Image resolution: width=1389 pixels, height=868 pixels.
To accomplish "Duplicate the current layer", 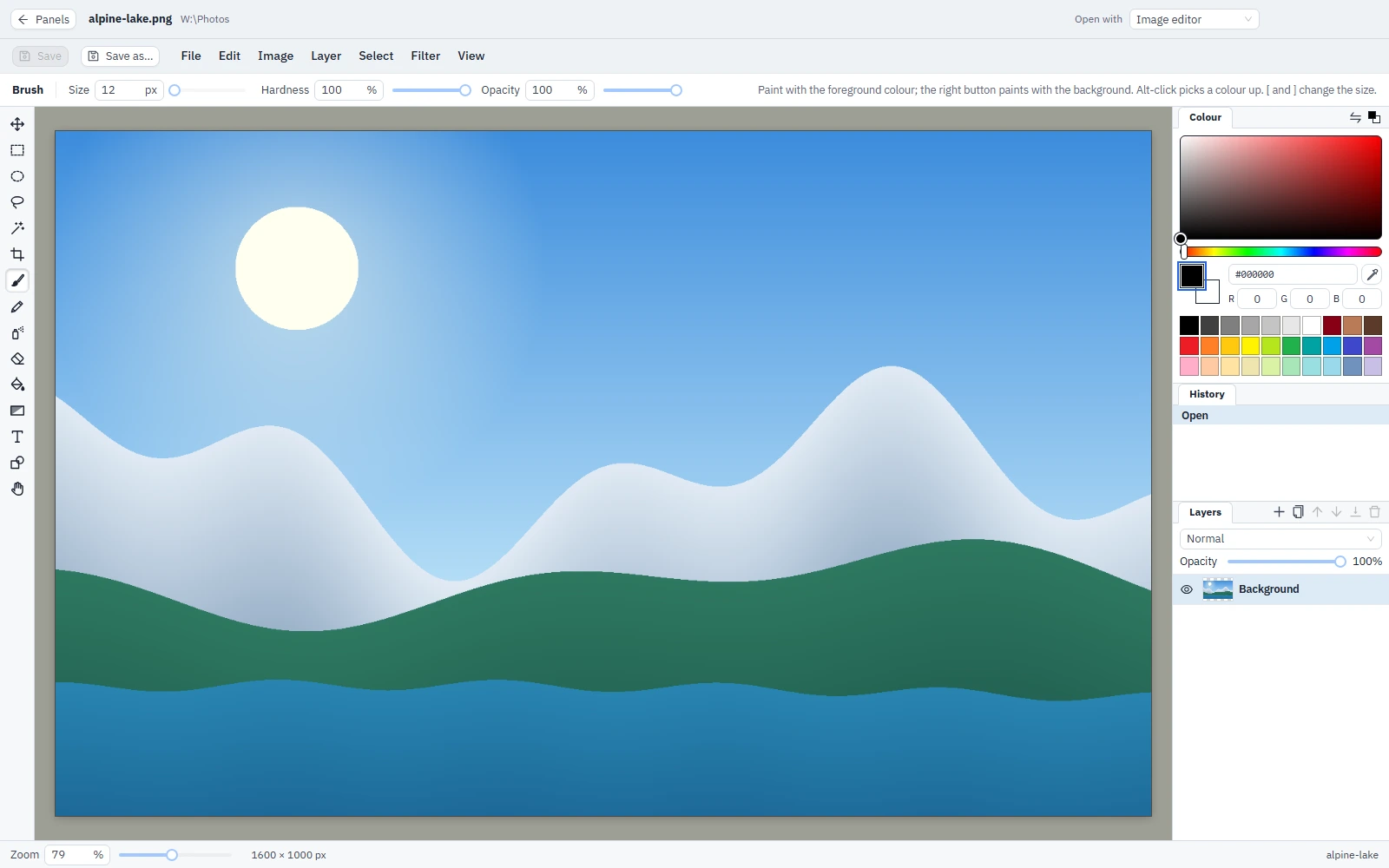I will (x=1298, y=512).
